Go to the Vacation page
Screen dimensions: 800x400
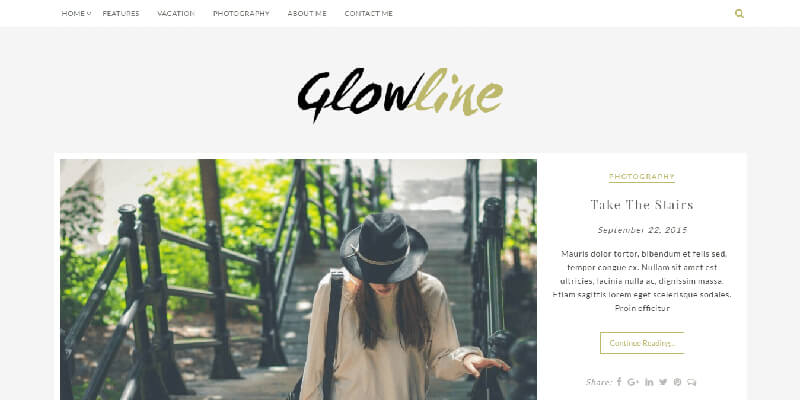click(x=176, y=14)
